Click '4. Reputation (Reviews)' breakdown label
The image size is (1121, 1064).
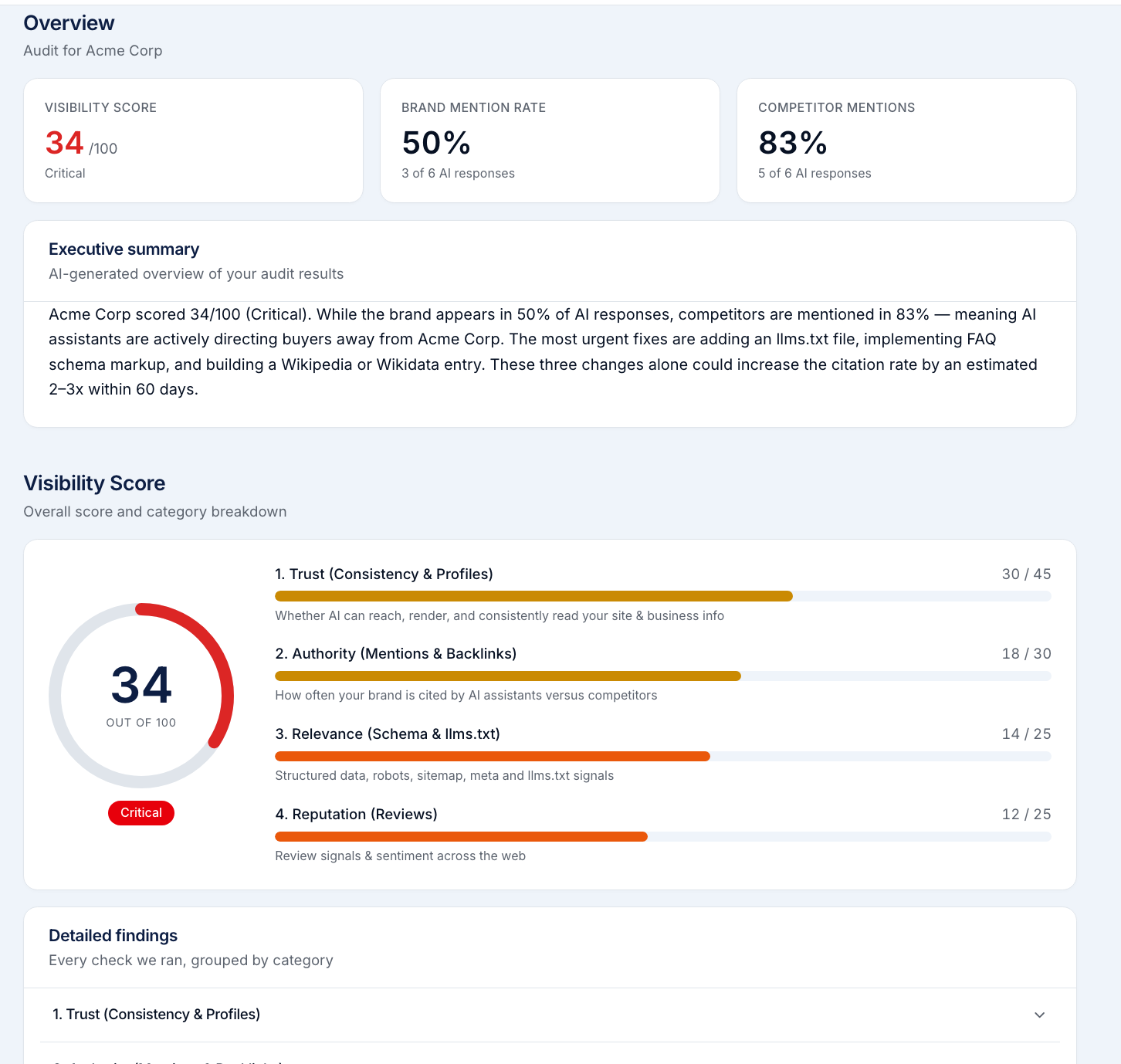(357, 815)
